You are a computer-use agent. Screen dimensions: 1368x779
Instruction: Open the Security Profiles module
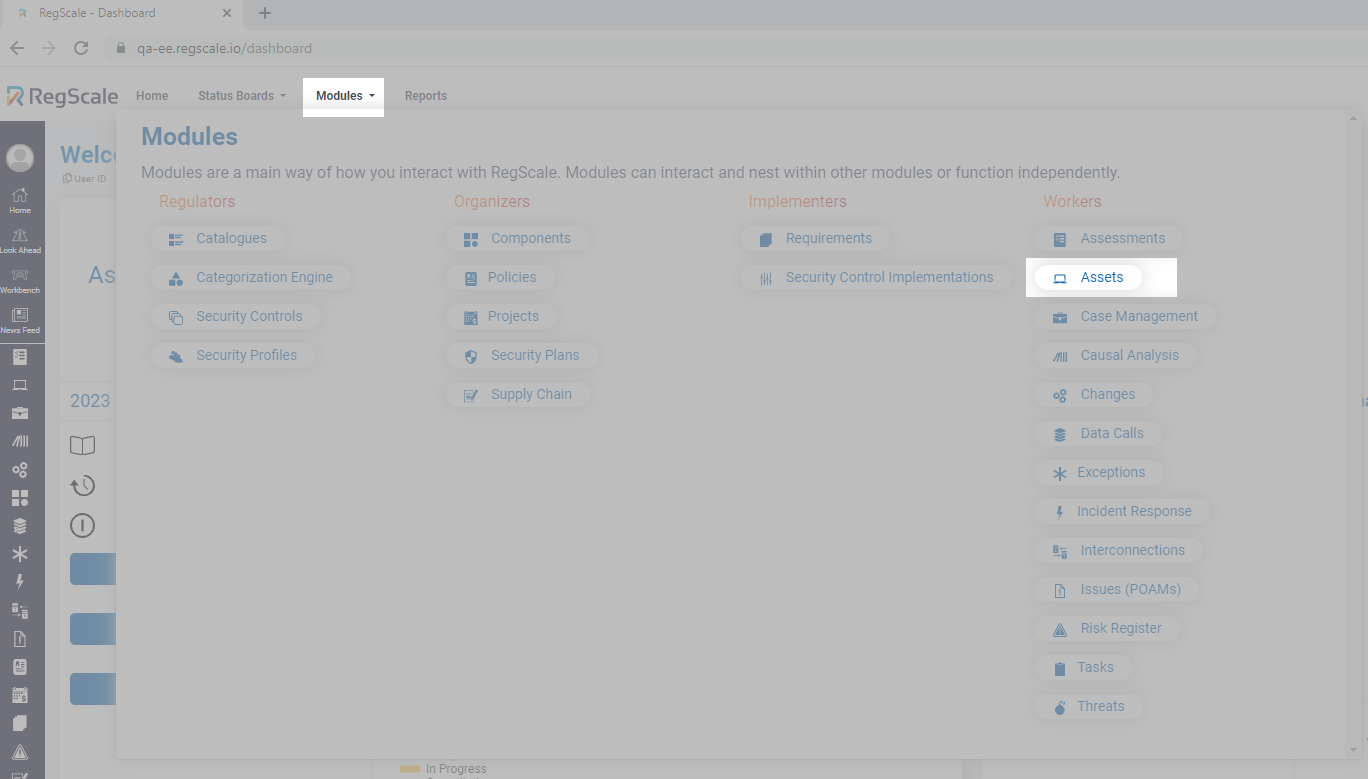(x=233, y=356)
